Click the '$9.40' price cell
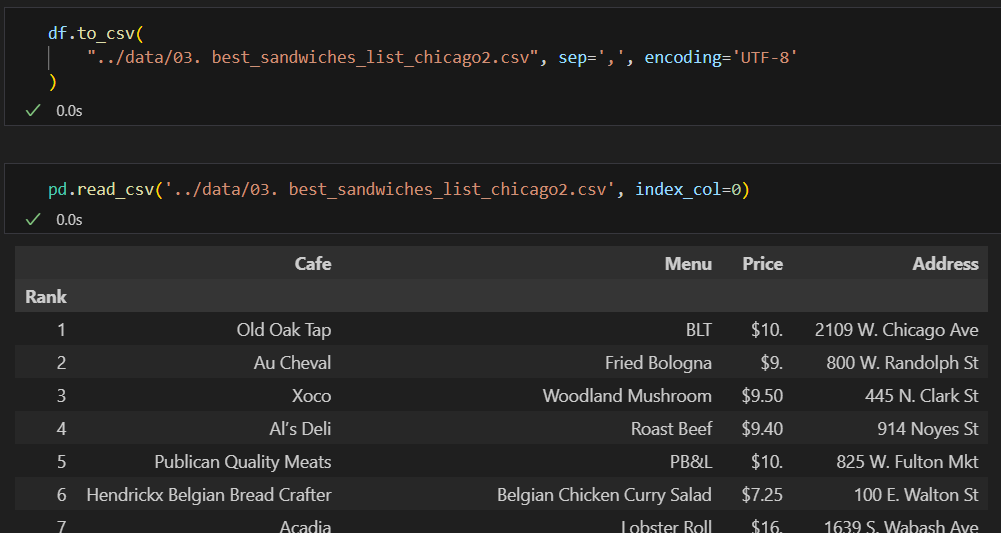Image resolution: width=1001 pixels, height=533 pixels. click(x=762, y=429)
